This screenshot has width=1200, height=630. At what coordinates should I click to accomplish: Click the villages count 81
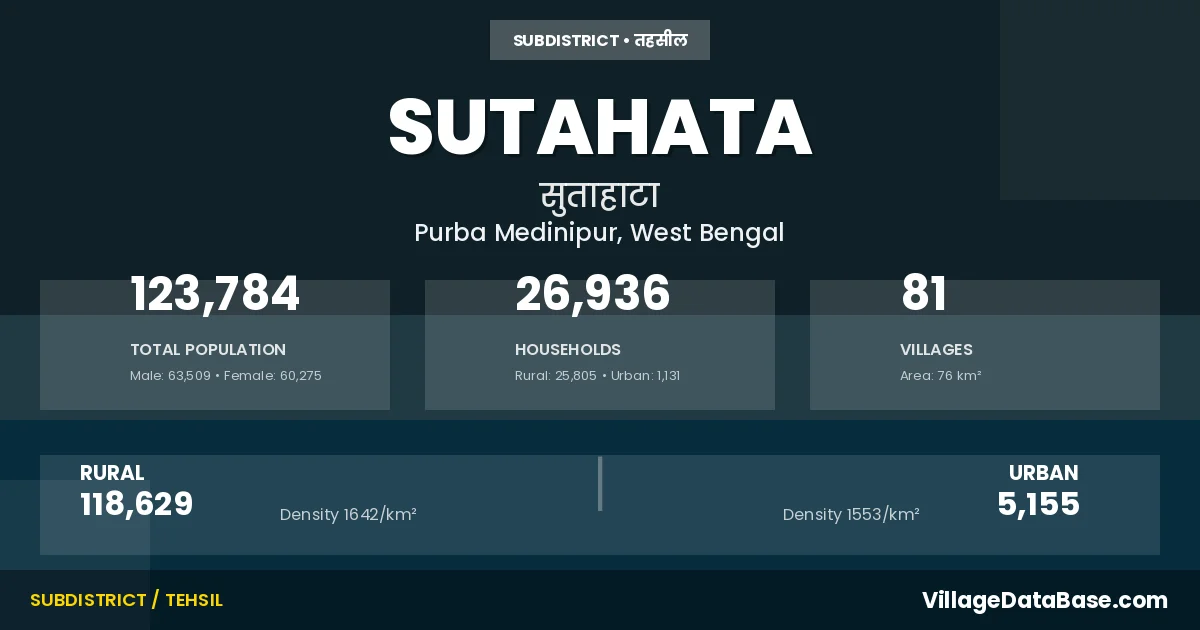[x=923, y=294]
